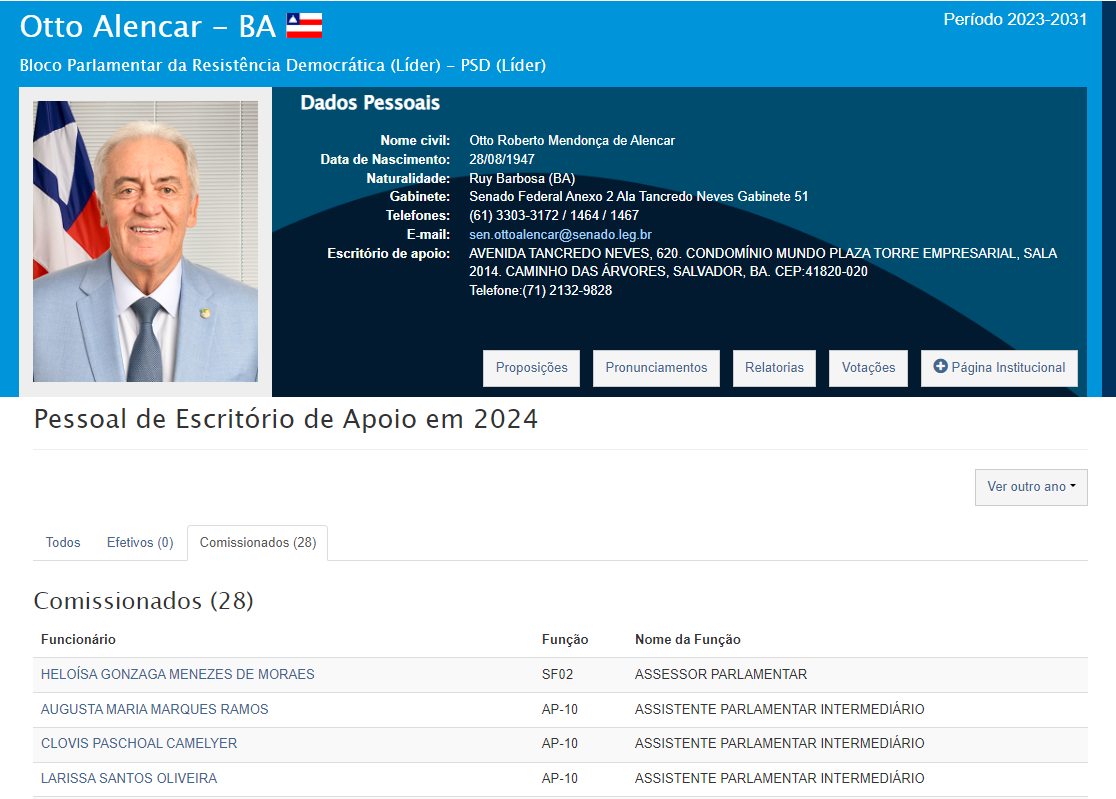Open Larissa Santos Oliveira employee link
The height and width of the screenshot is (799, 1116).
(129, 779)
